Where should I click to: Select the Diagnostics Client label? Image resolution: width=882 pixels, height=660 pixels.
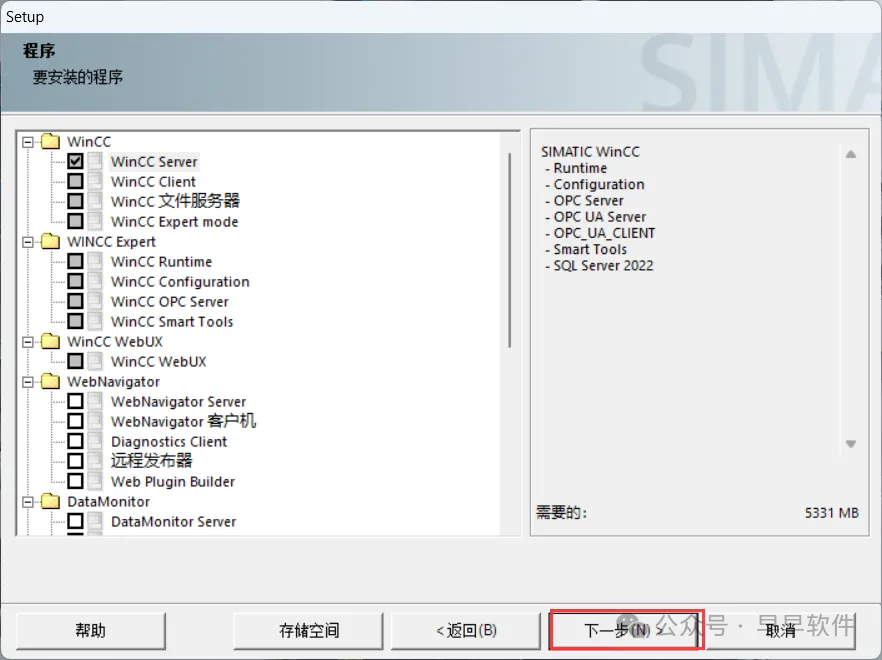[x=169, y=442]
